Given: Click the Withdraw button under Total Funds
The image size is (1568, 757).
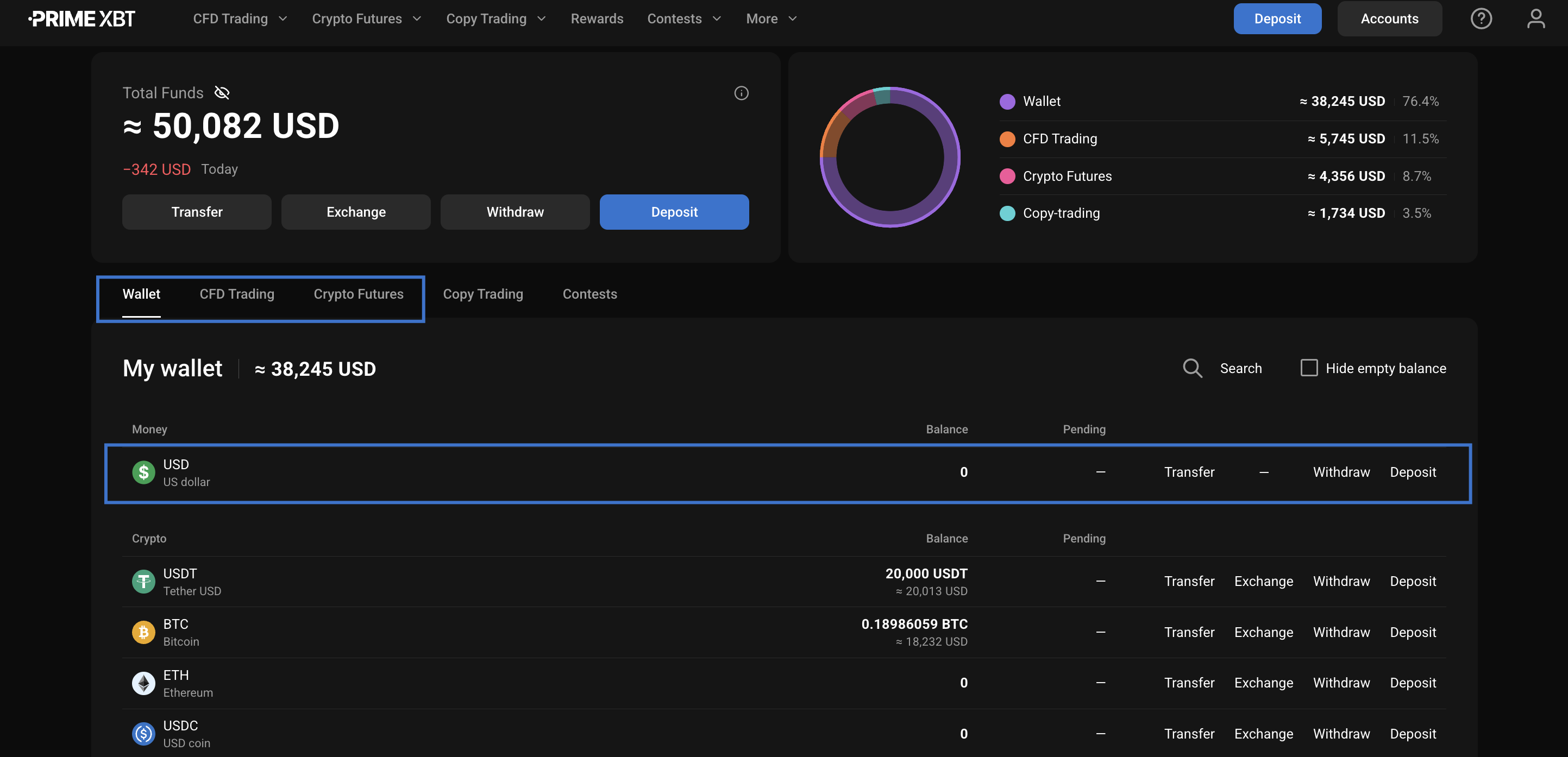Looking at the screenshot, I should coord(515,212).
